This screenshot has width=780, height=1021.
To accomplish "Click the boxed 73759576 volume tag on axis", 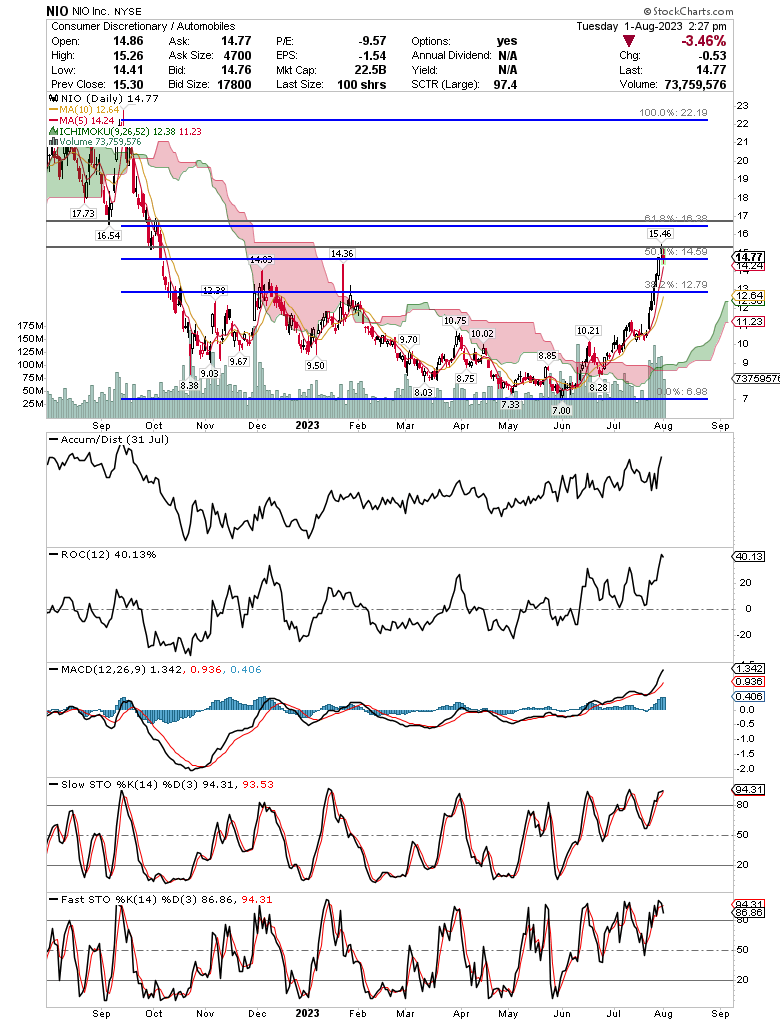I will [x=756, y=378].
